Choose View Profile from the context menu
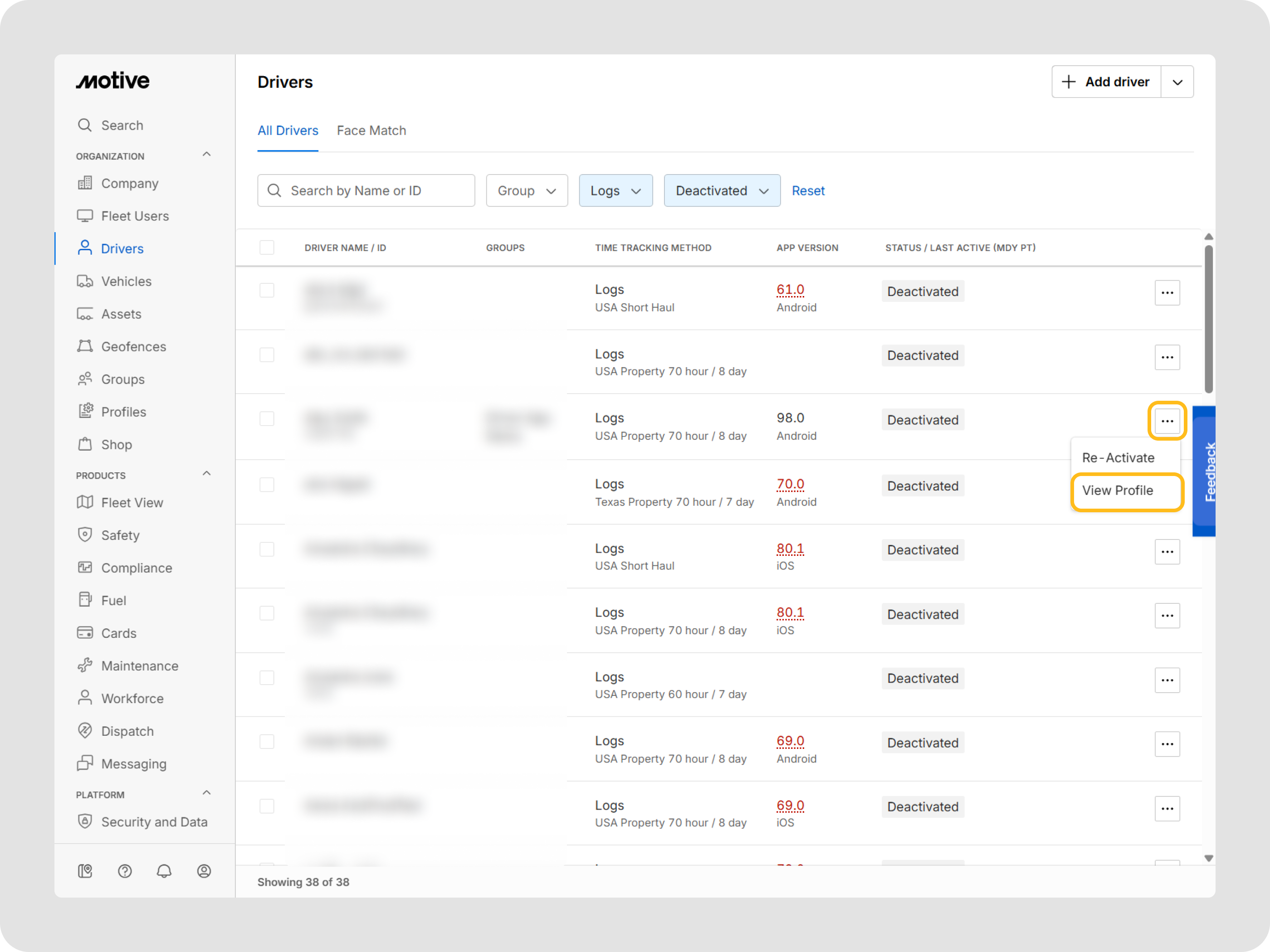This screenshot has height=952, width=1270. tap(1117, 491)
